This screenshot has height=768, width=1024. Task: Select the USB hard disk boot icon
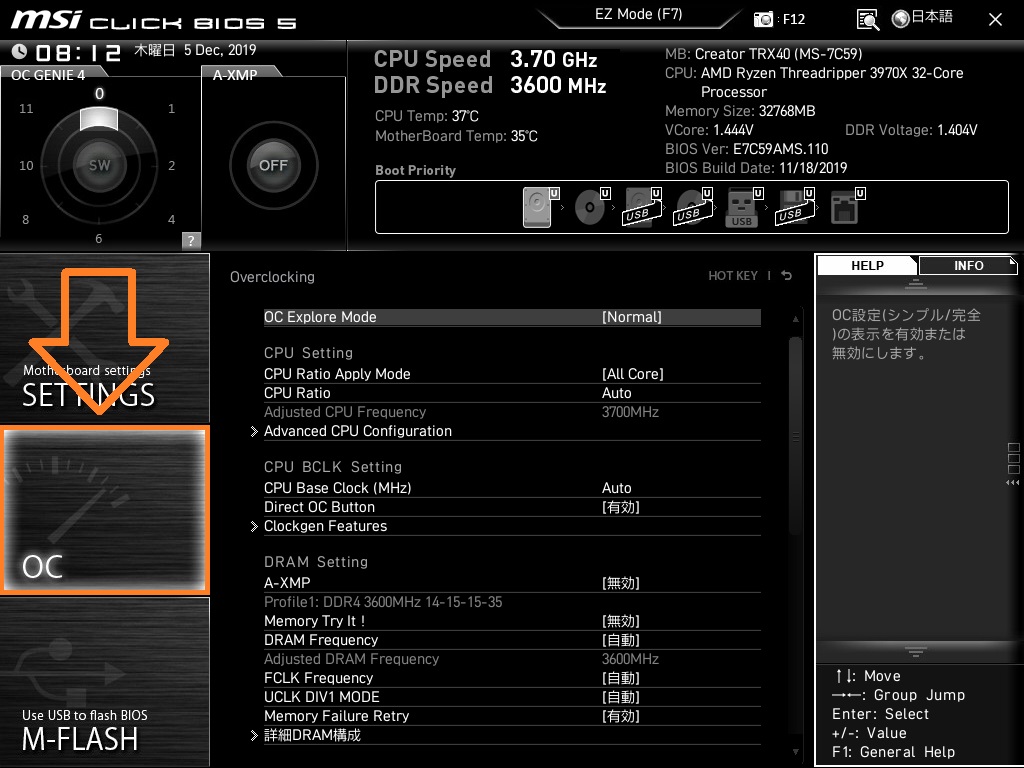click(641, 206)
